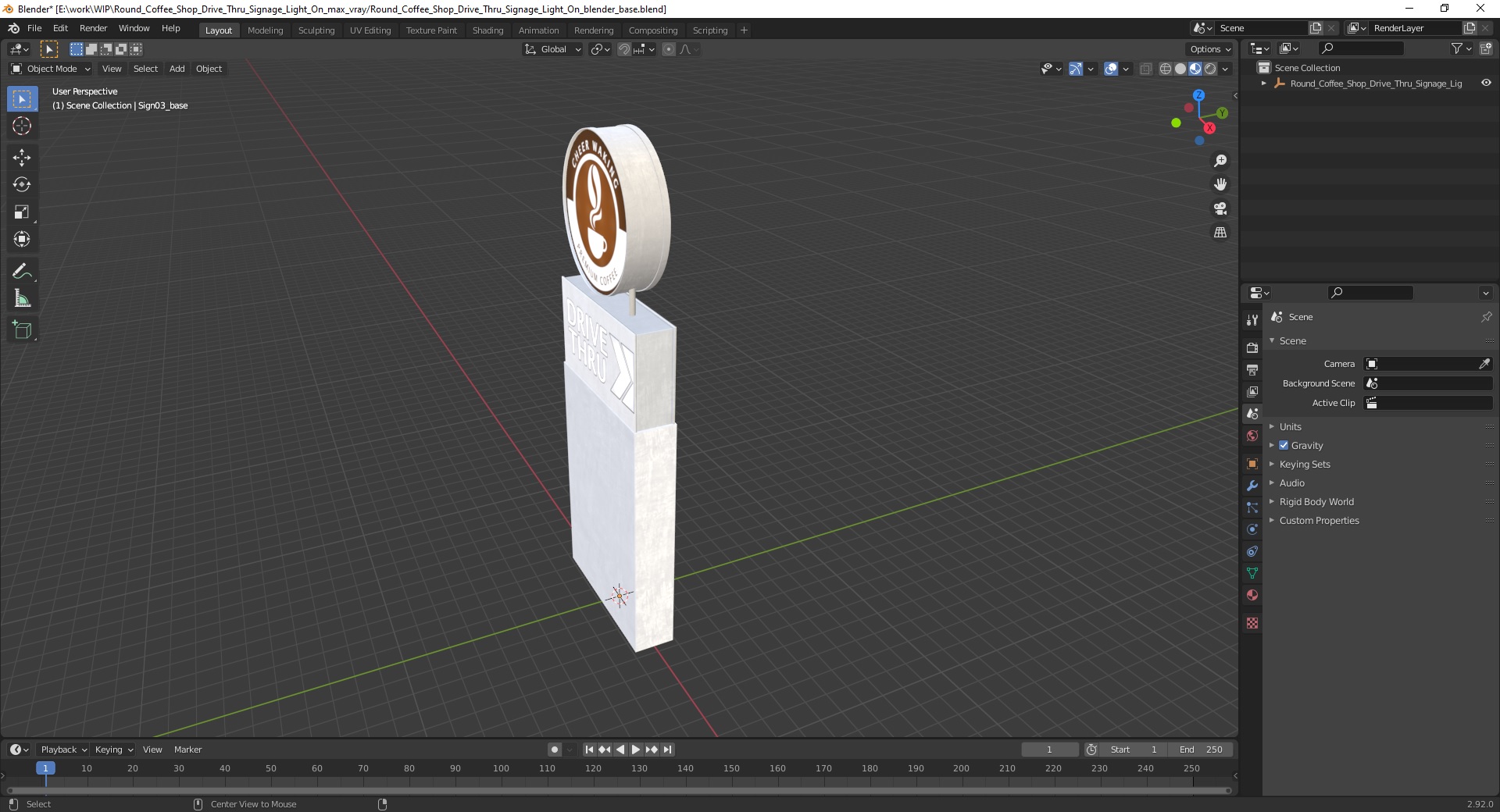This screenshot has height=812, width=1500.
Task: Open timeline Keying popover
Action: click(x=113, y=750)
